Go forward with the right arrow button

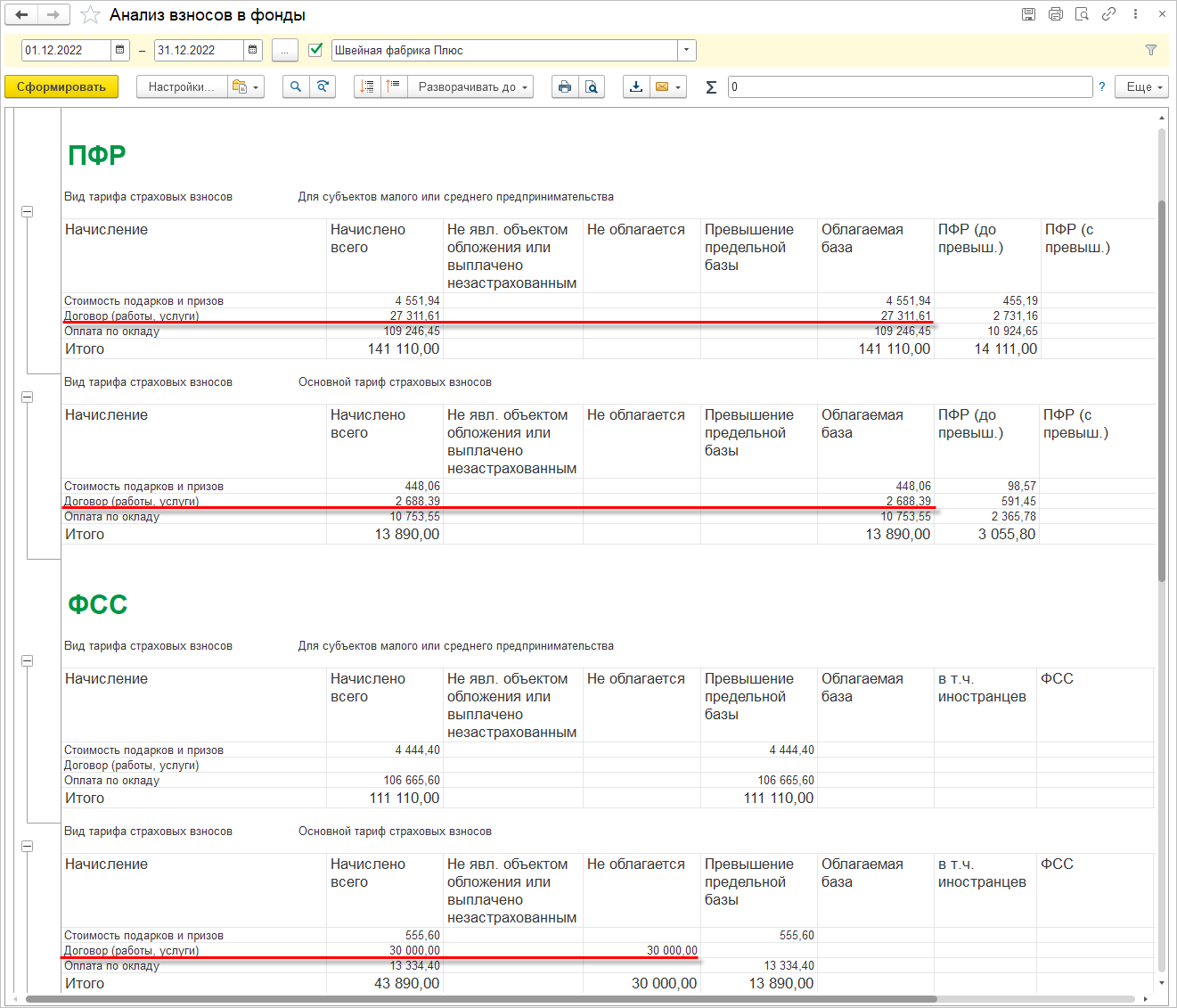(x=53, y=15)
